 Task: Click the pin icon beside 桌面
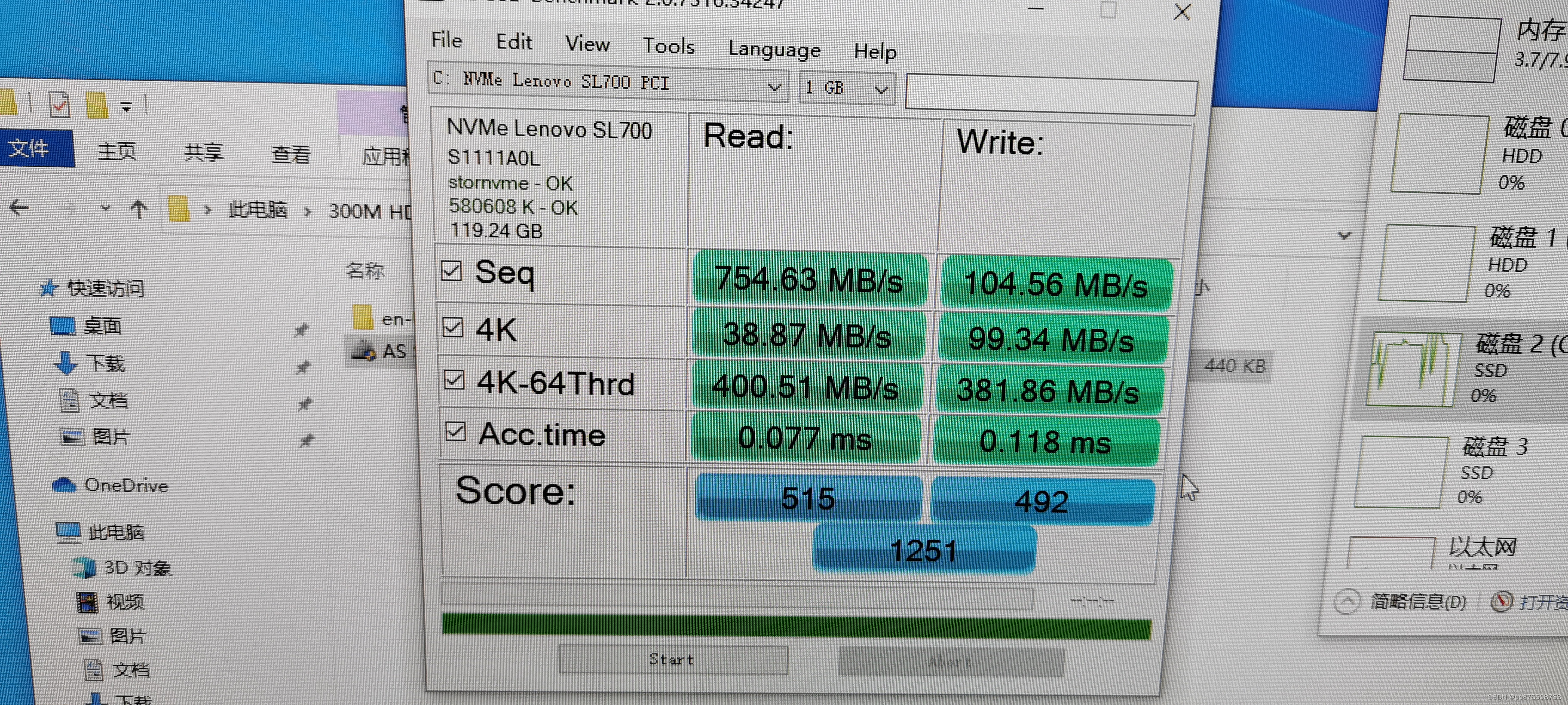(301, 330)
